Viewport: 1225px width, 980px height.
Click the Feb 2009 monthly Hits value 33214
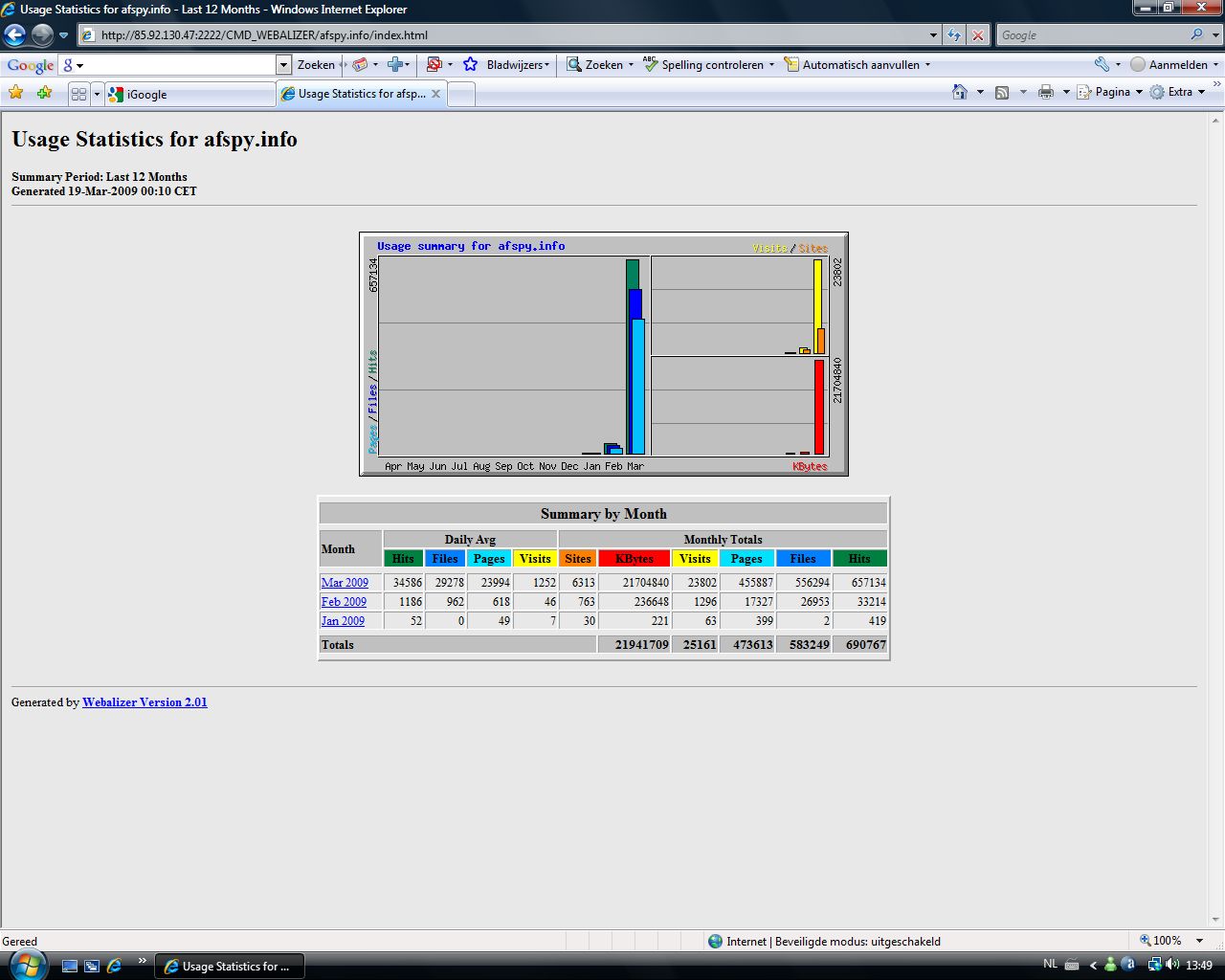(x=871, y=601)
